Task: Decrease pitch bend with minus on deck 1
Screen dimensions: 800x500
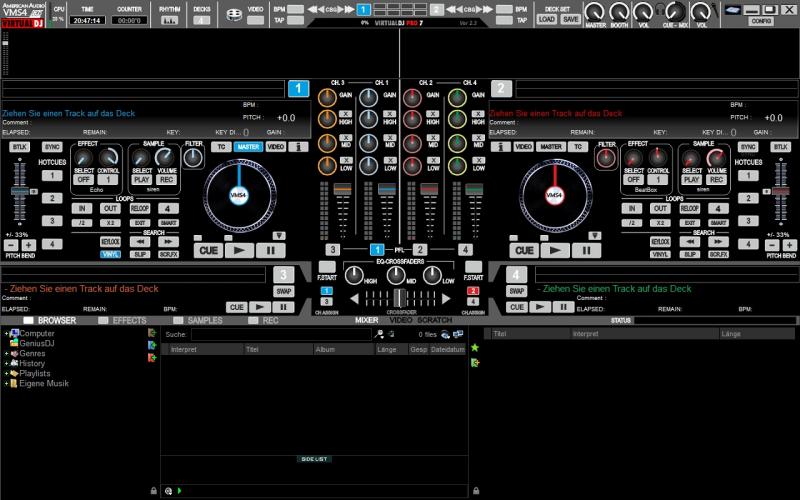Action: (x=11, y=245)
